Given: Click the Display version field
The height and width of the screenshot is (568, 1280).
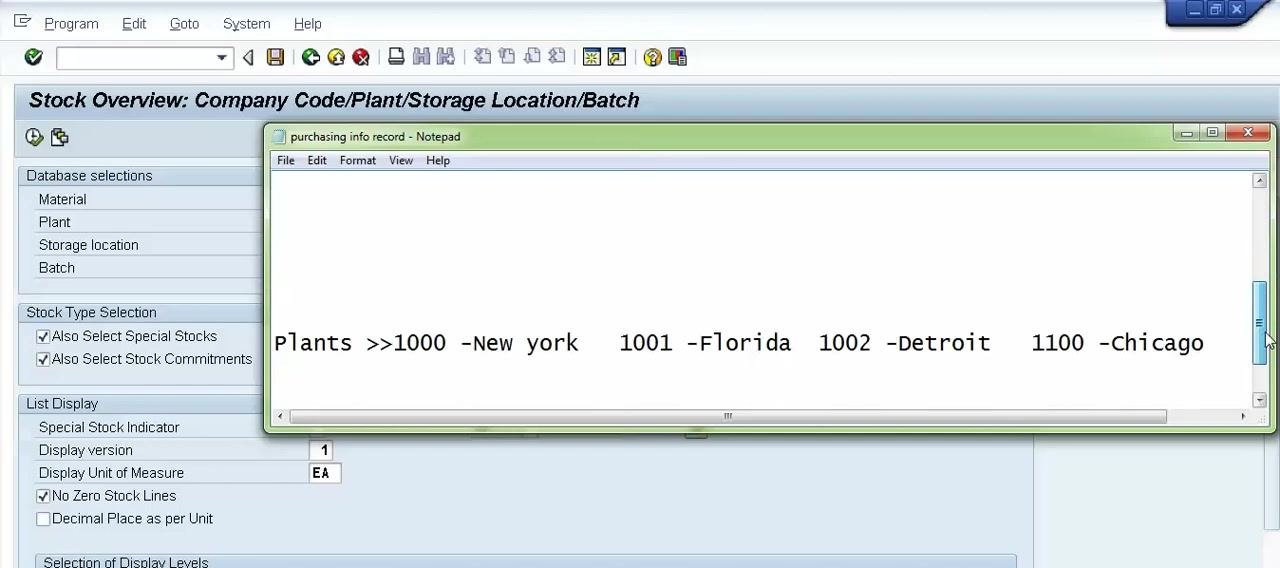Looking at the screenshot, I should 322,450.
